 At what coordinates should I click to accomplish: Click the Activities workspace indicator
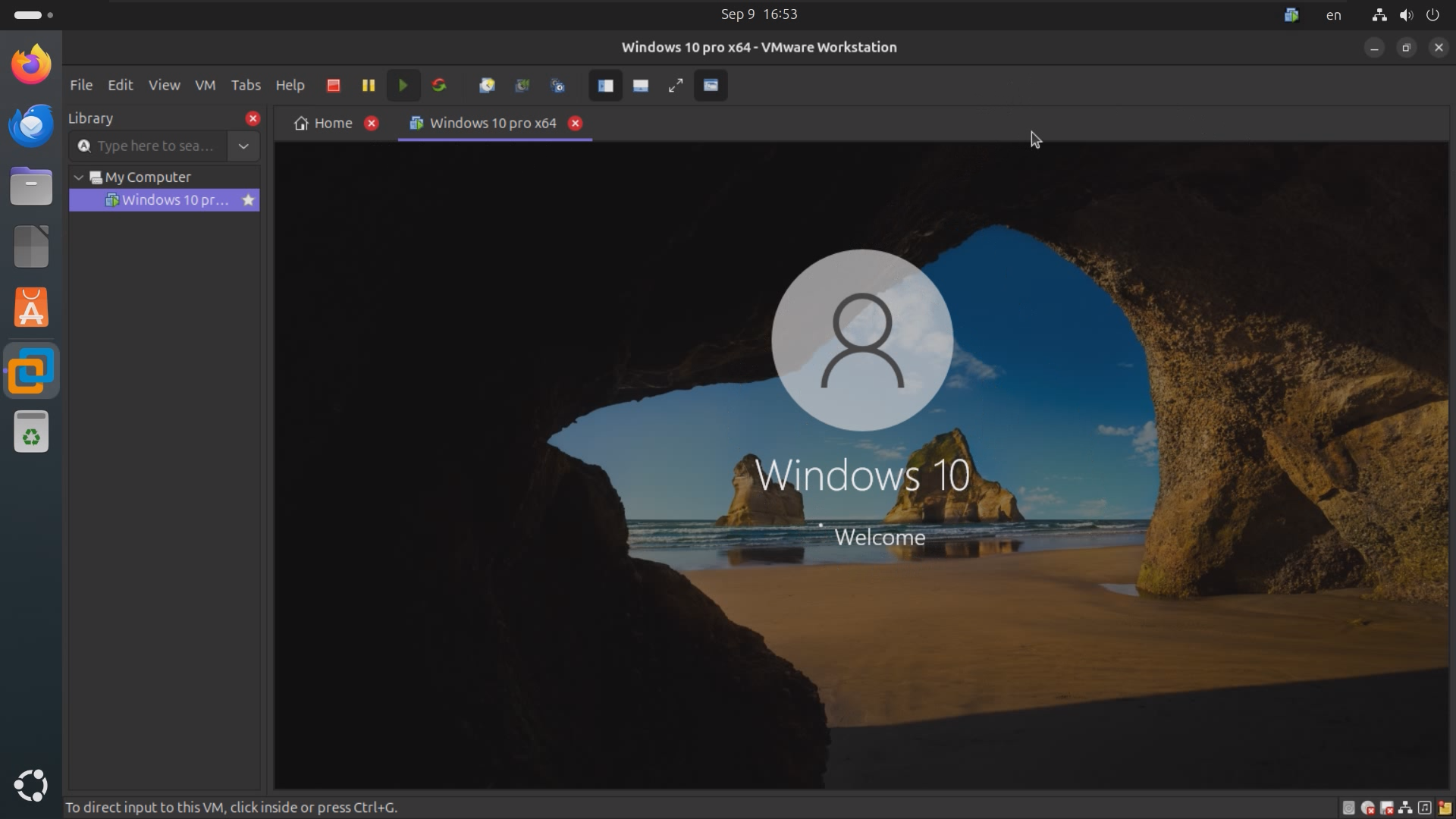pyautogui.click(x=33, y=14)
